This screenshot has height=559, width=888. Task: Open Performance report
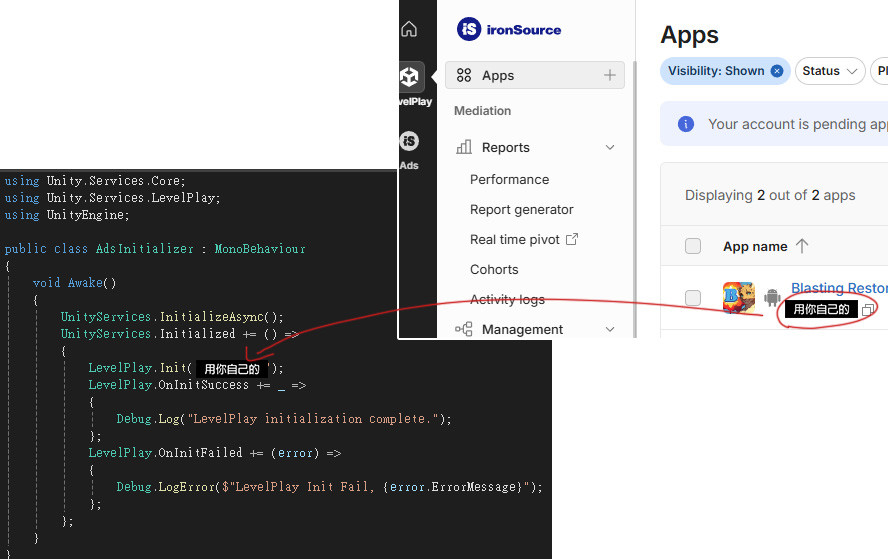[x=509, y=179]
